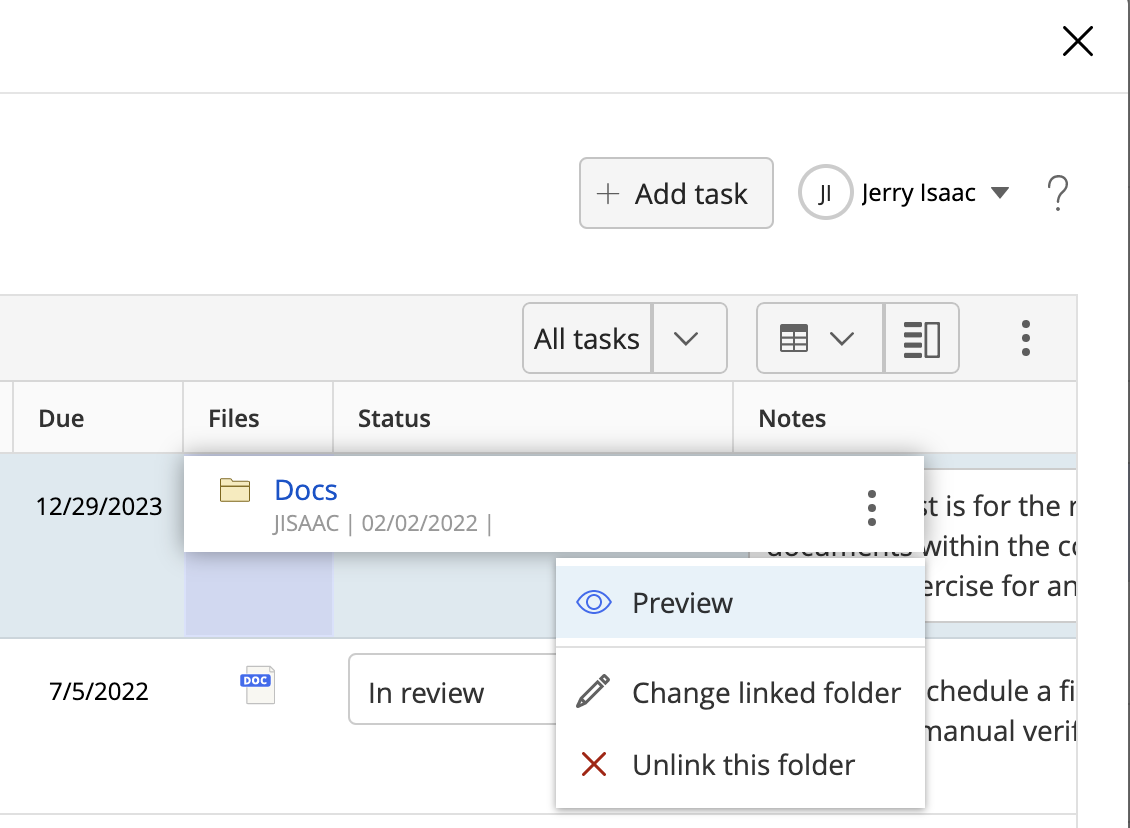Image resolution: width=1130 pixels, height=828 pixels.
Task: Open the Docs folder three-dot menu
Action: [x=872, y=508]
